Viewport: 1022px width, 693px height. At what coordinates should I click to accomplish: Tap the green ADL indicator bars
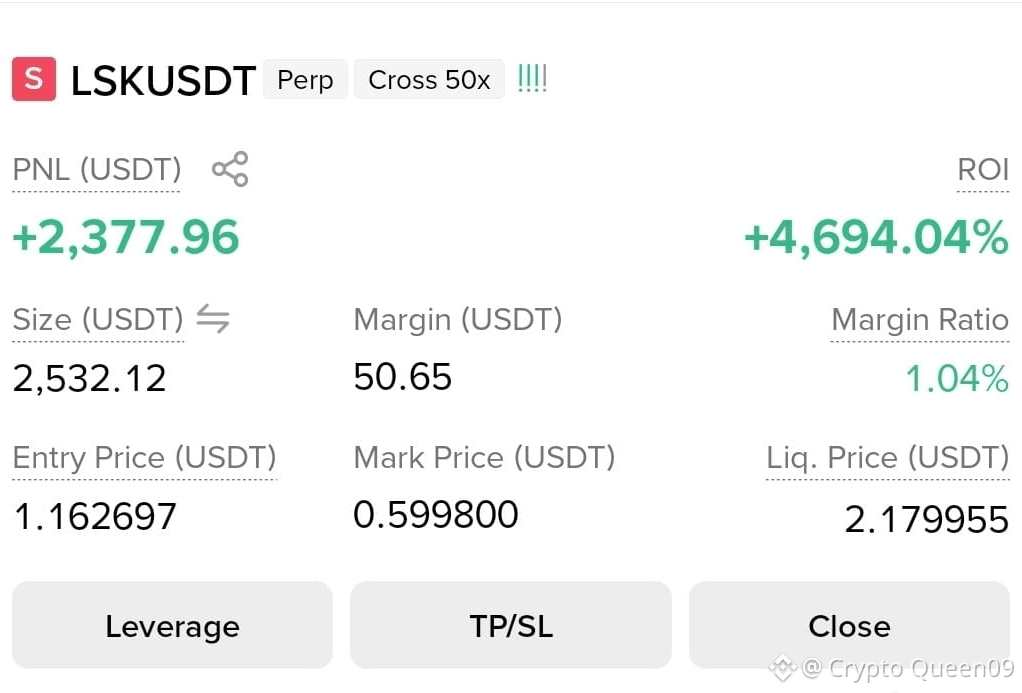click(x=532, y=78)
